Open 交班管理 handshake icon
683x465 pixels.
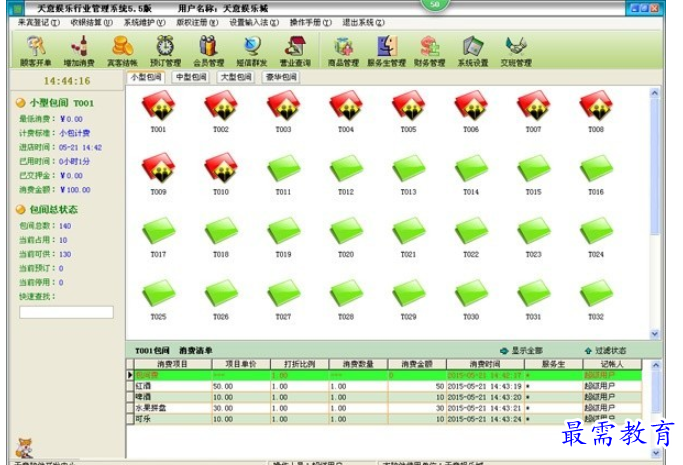516,51
